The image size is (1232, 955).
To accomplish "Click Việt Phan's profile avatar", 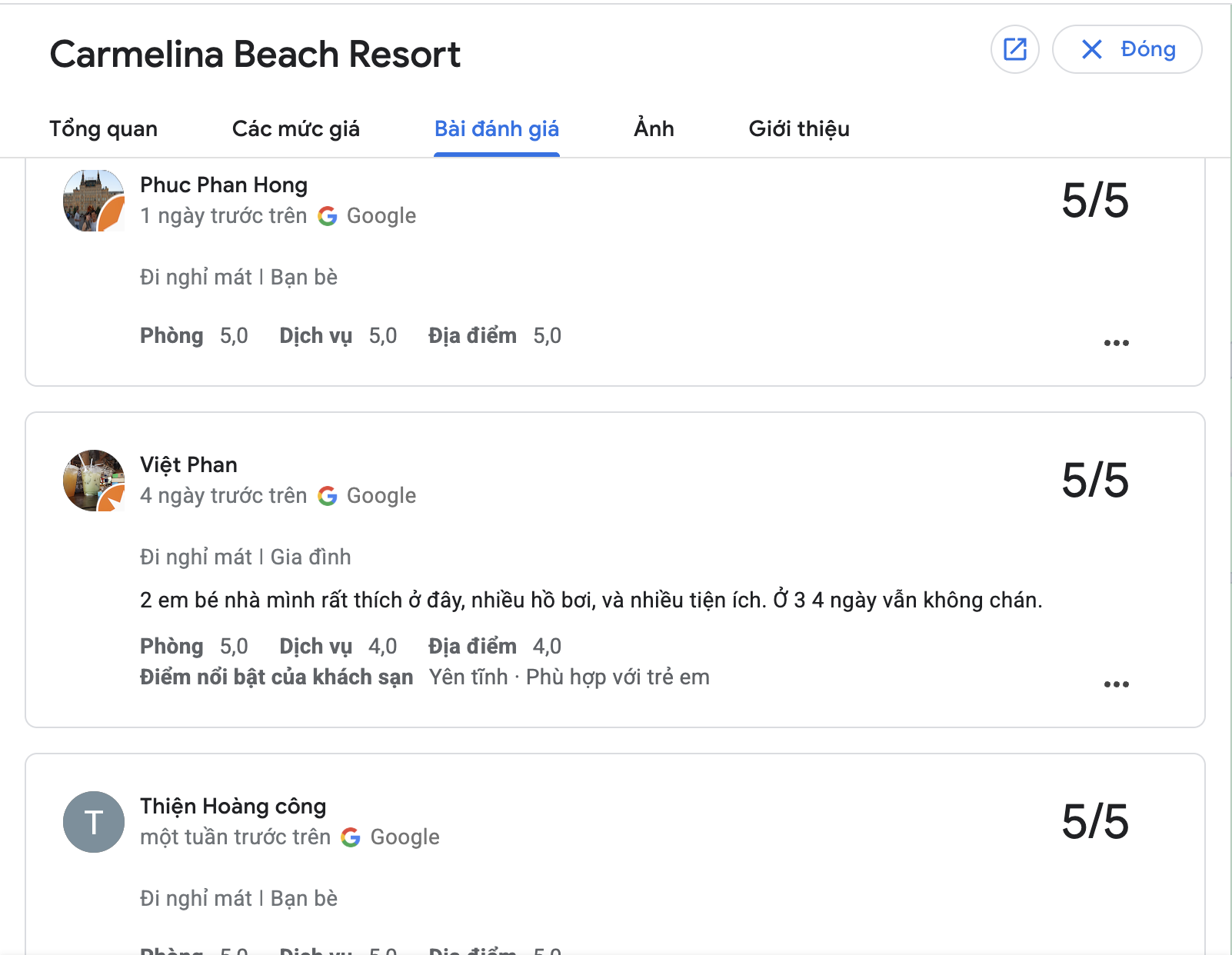I will pyautogui.click(x=94, y=481).
